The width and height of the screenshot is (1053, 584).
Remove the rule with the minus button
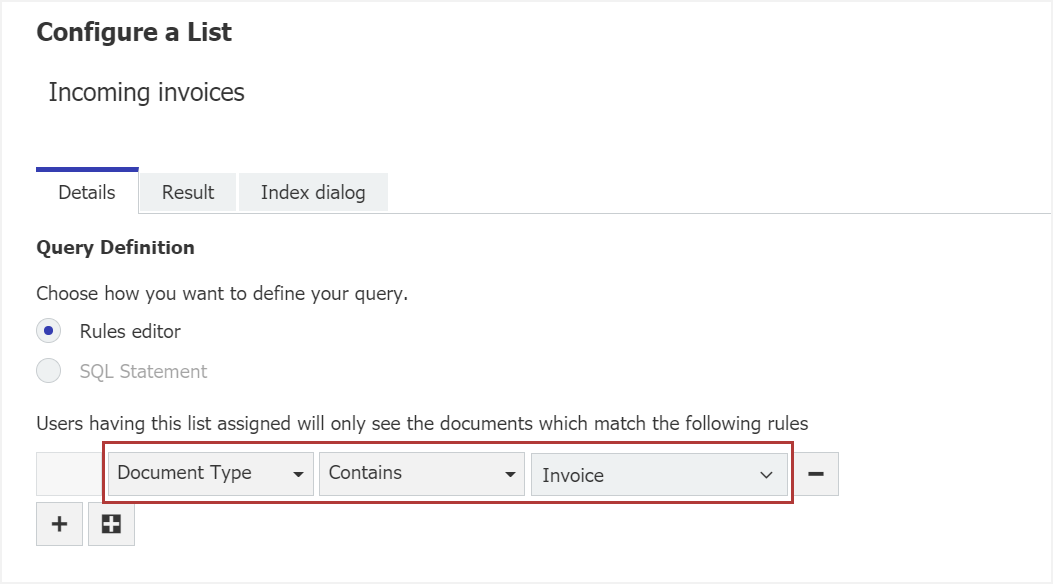pos(815,474)
